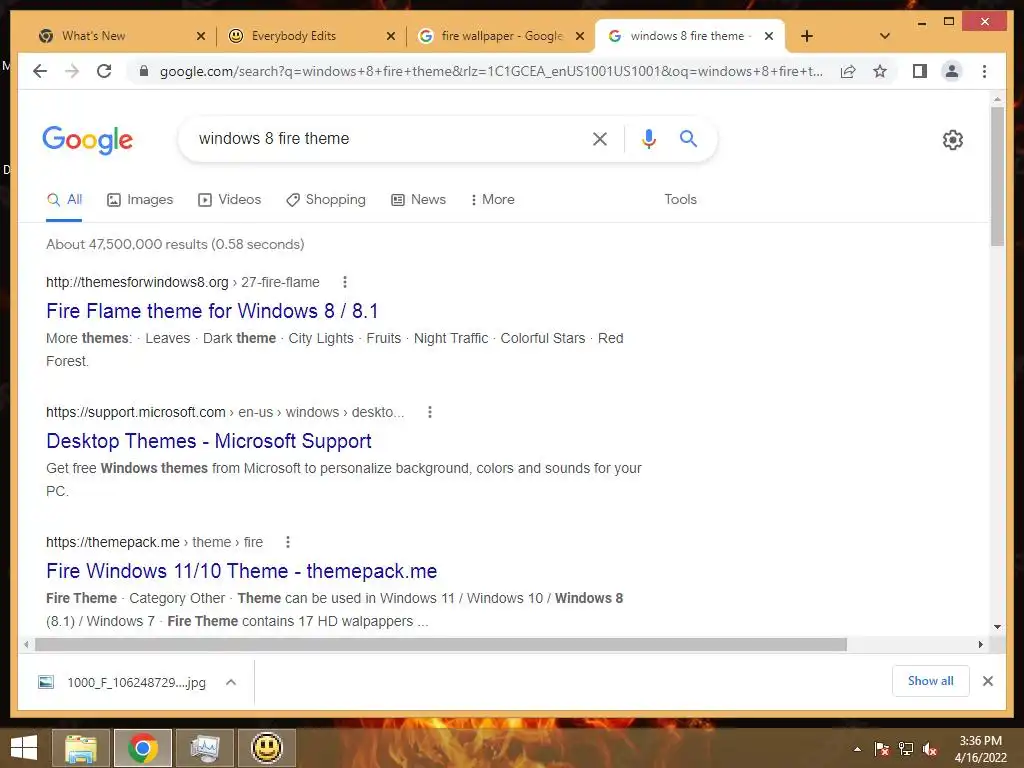Switch to Videos results
The width and height of the screenshot is (1024, 768).
(x=229, y=200)
